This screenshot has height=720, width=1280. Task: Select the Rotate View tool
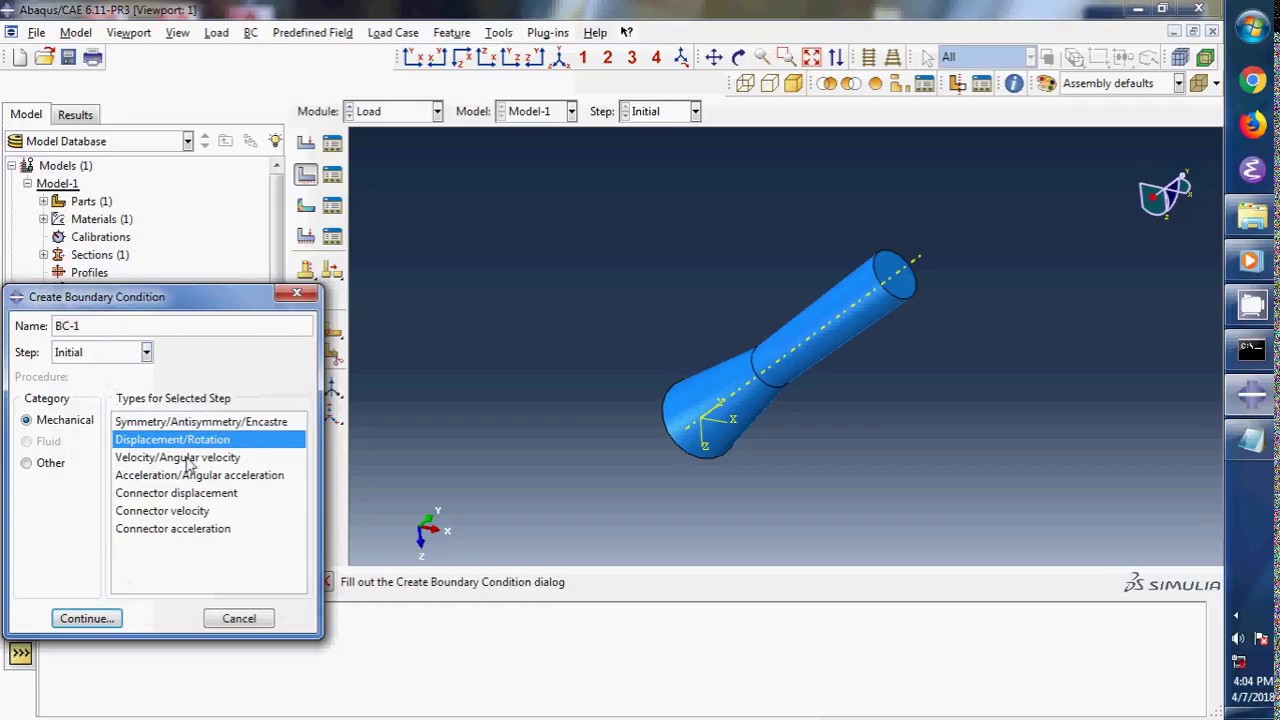(738, 58)
